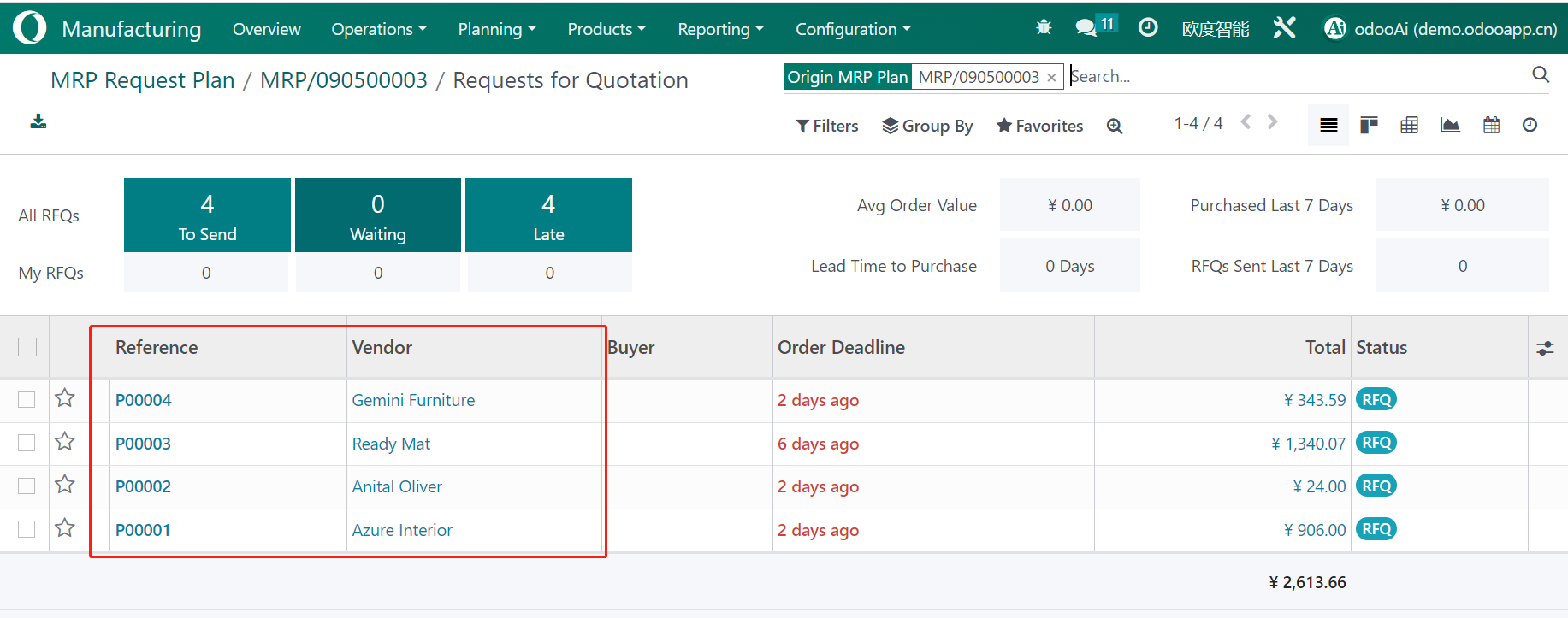Open the 欧度智能 company switcher
Image resolution: width=1568 pixels, height=618 pixels.
coord(1216,29)
